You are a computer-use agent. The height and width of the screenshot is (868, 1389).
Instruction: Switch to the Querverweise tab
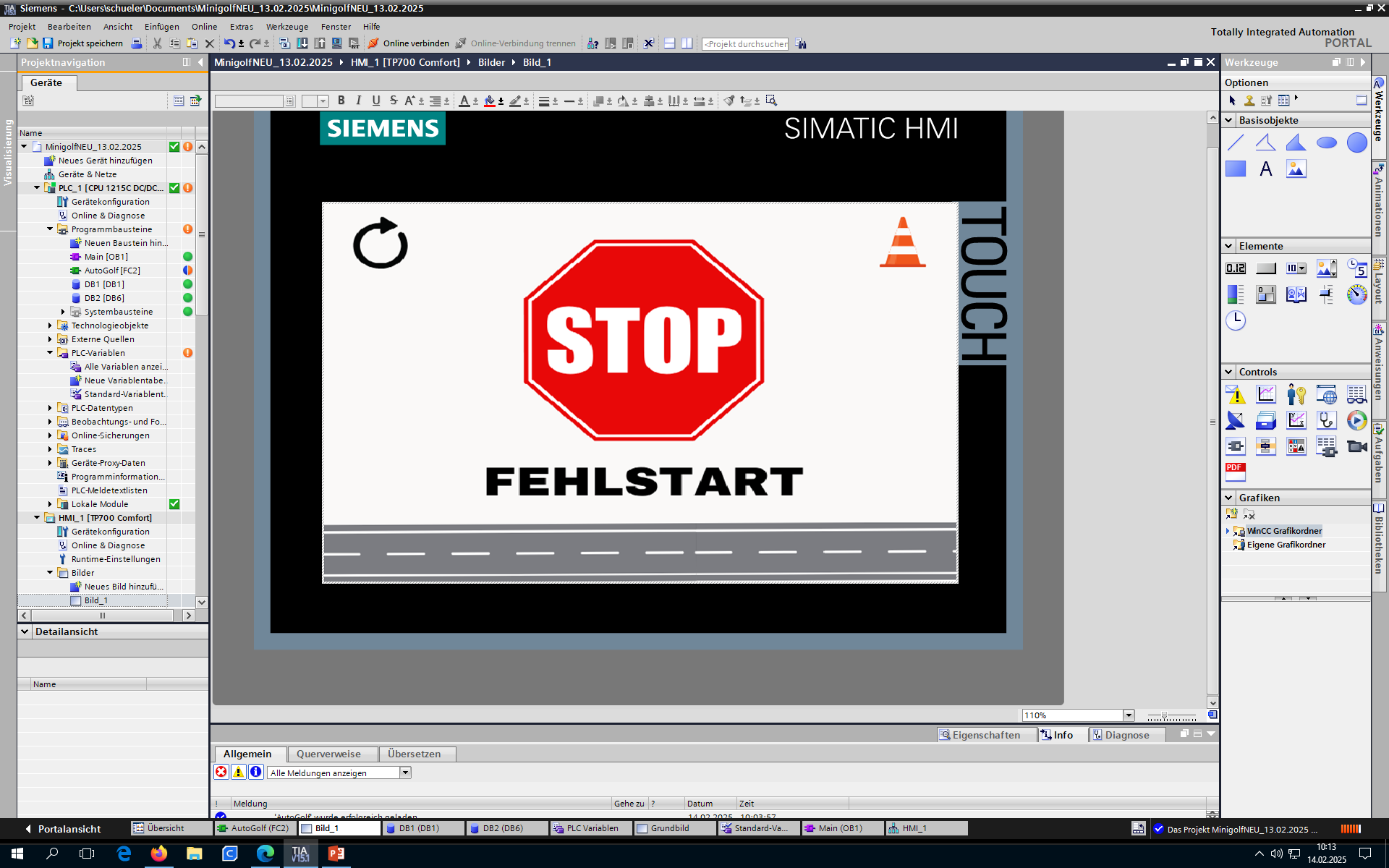click(x=328, y=754)
